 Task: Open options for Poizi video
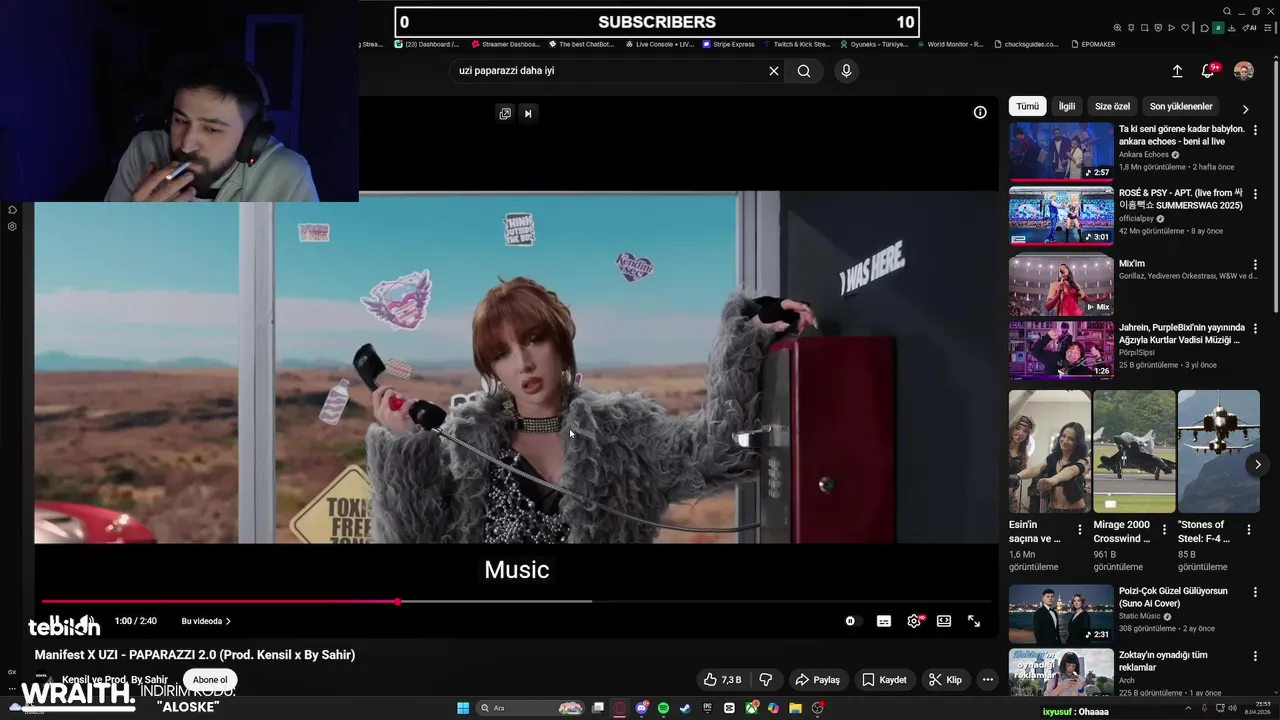click(x=1255, y=592)
